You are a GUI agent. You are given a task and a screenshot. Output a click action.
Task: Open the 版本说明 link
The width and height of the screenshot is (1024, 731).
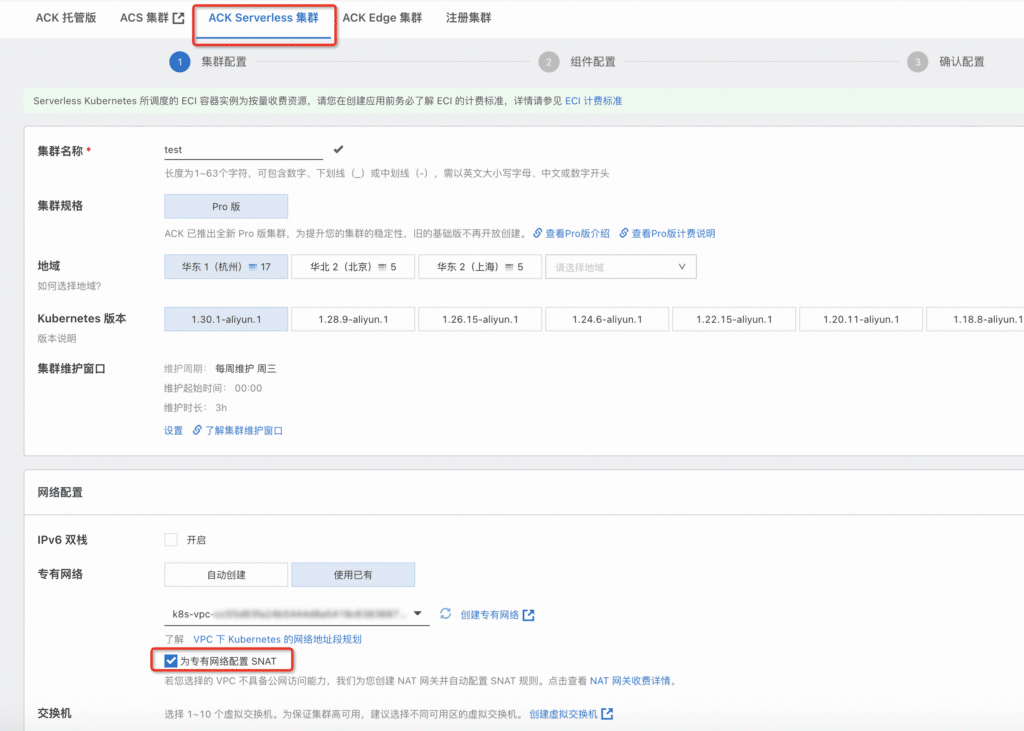[x=57, y=338]
